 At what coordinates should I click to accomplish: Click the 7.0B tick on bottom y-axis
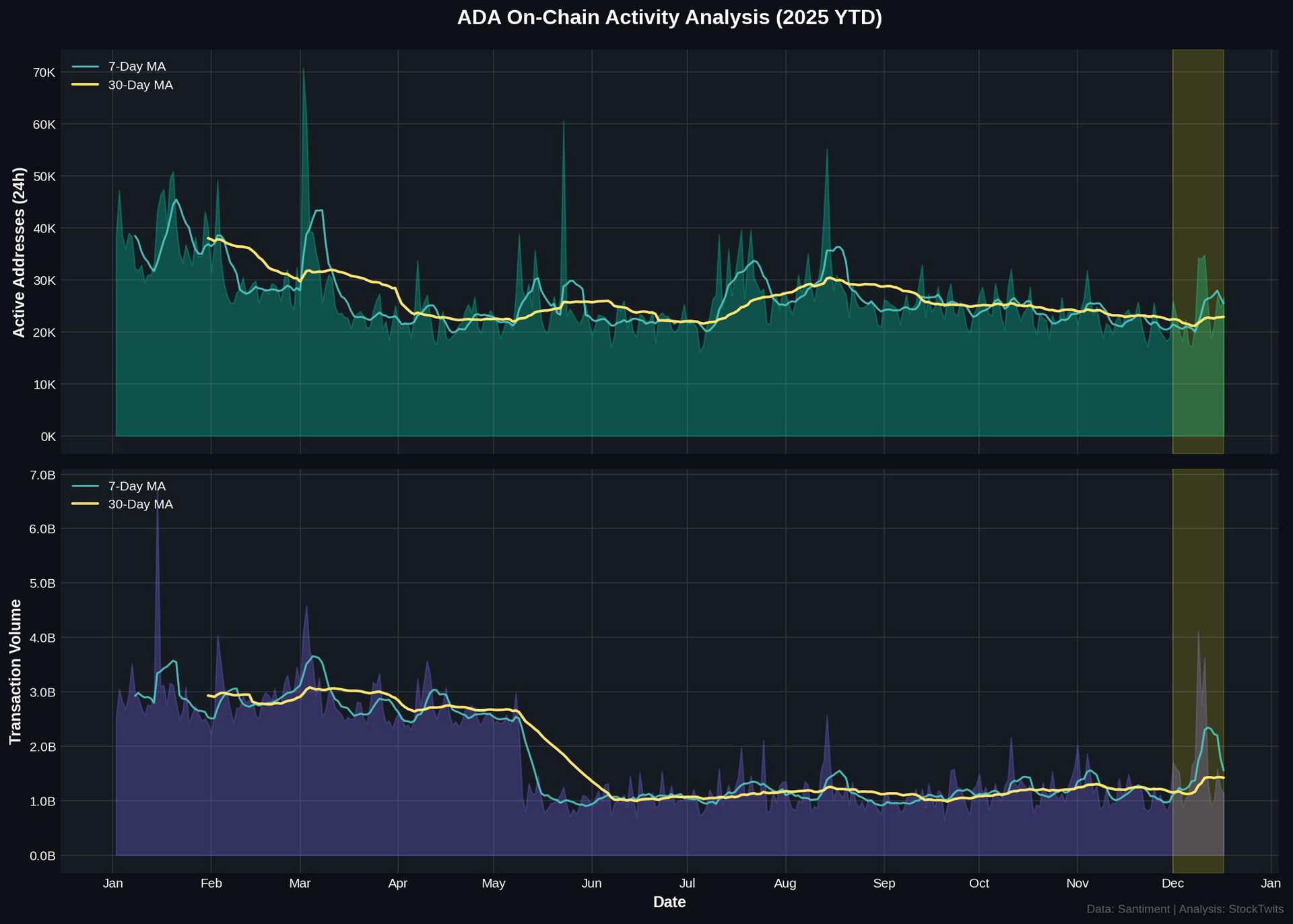coord(42,475)
